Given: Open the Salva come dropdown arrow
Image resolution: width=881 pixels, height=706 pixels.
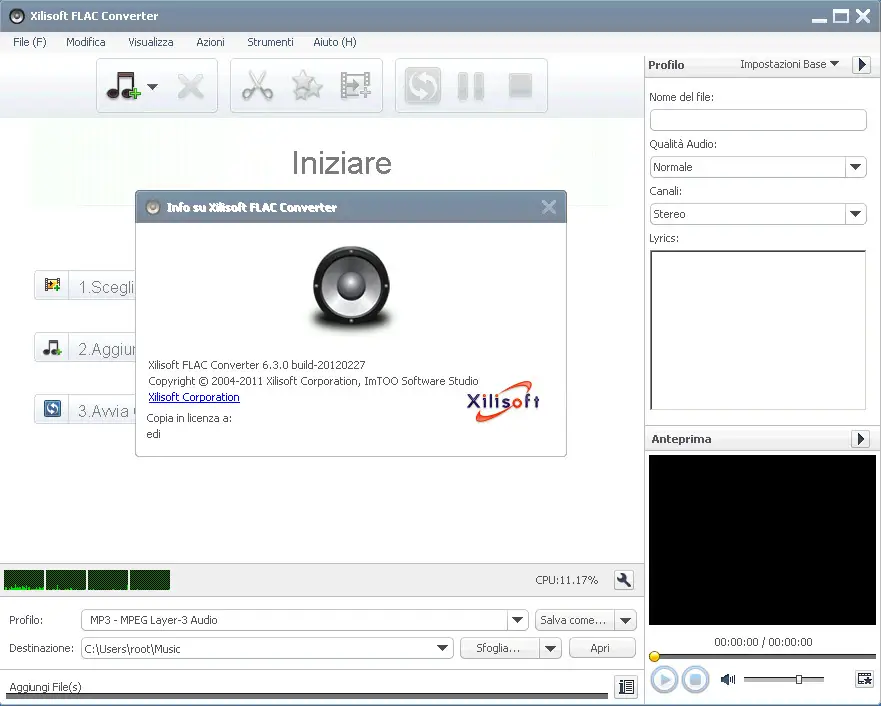Looking at the screenshot, I should (x=625, y=621).
